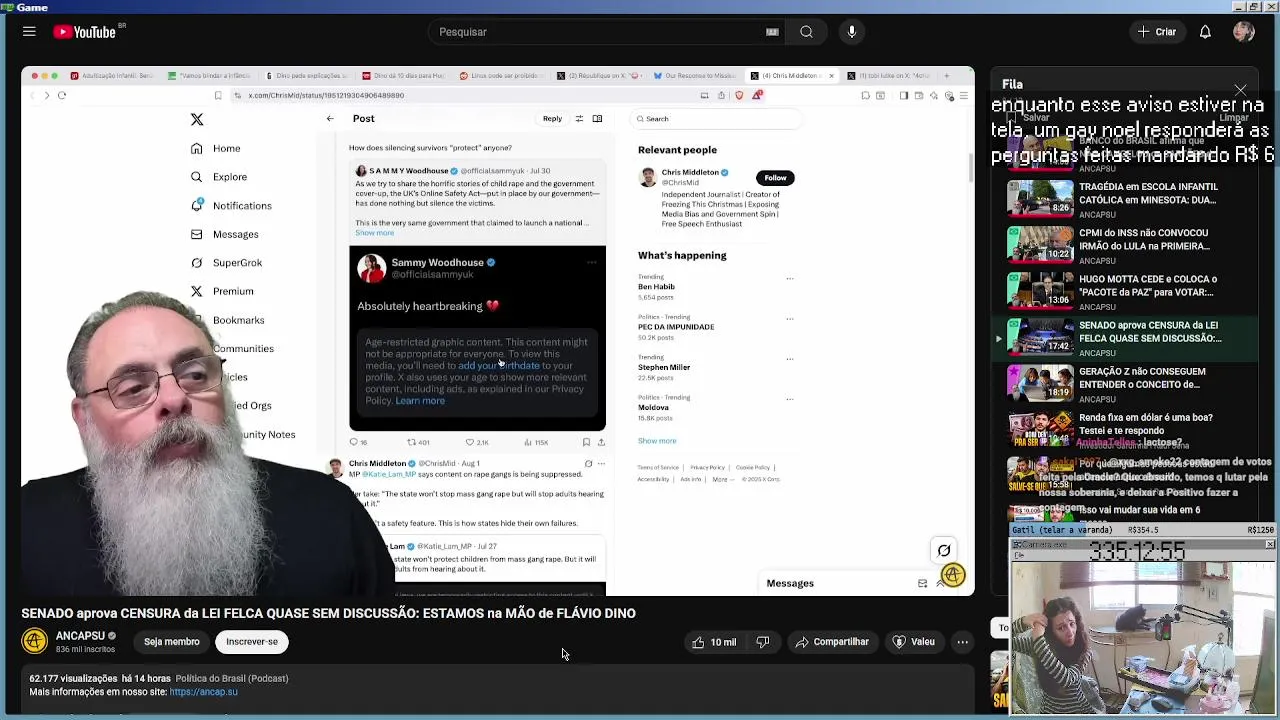Expand Show more in quoted post
The image size is (1280, 720).
click(x=374, y=233)
